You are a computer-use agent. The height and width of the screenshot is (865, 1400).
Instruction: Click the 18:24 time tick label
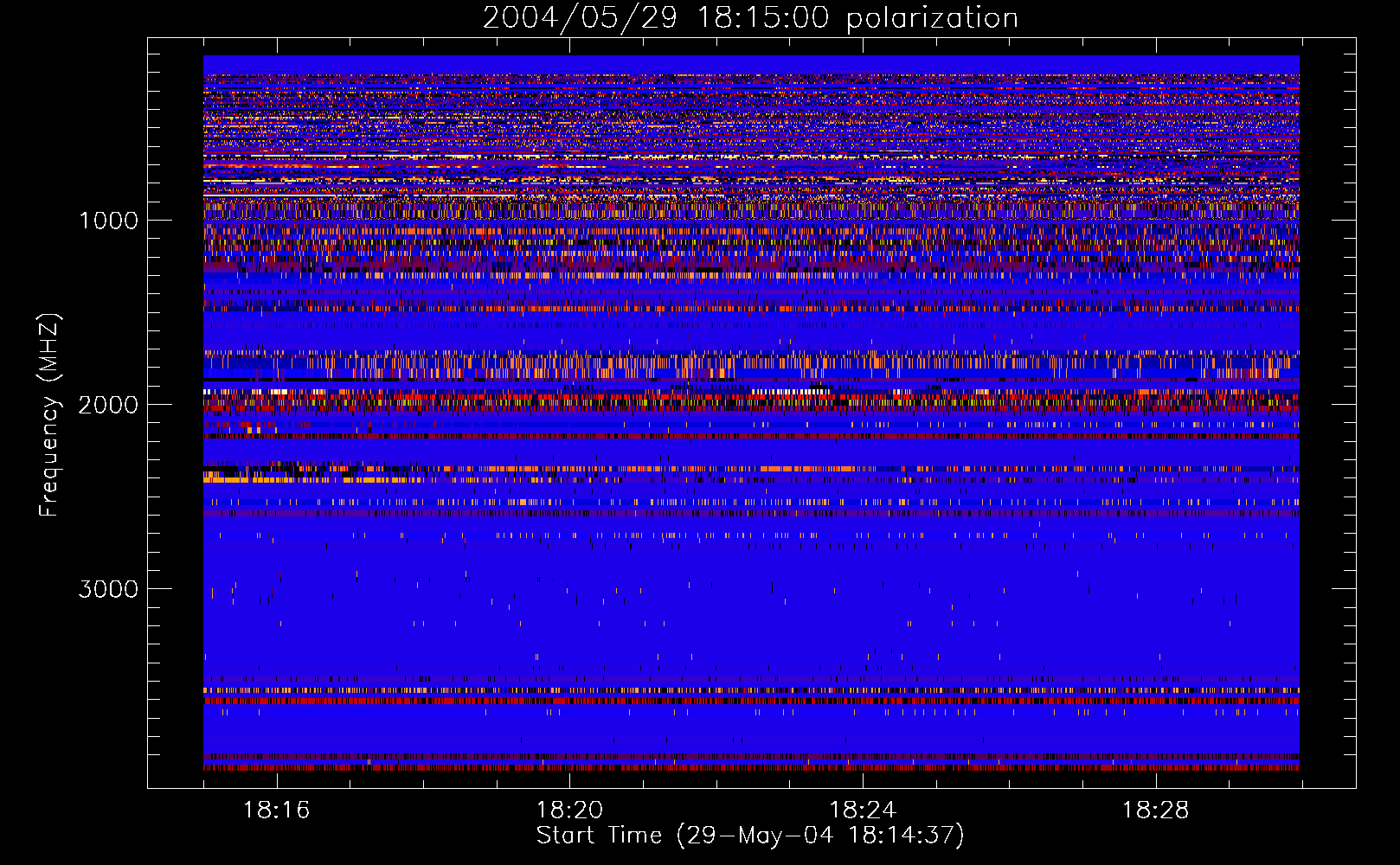863,811
